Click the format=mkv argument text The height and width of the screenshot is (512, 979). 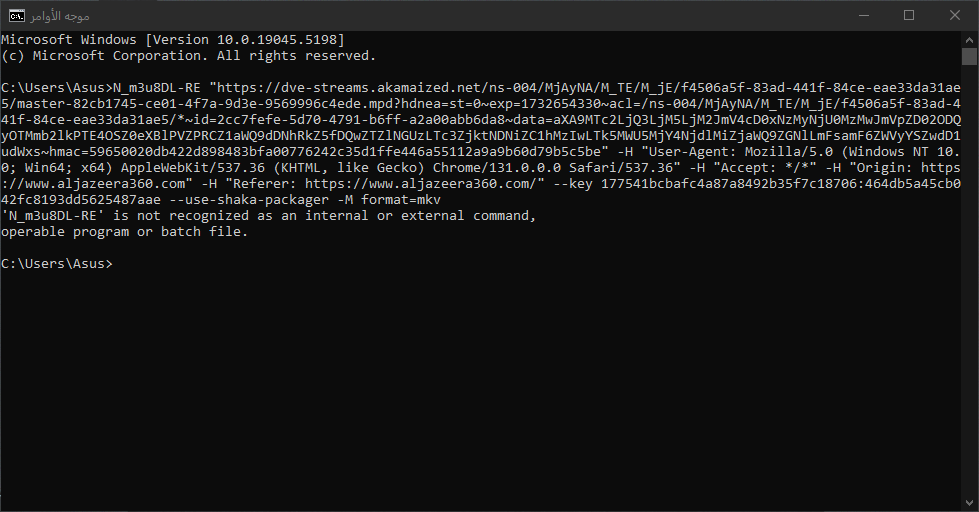click(398, 200)
